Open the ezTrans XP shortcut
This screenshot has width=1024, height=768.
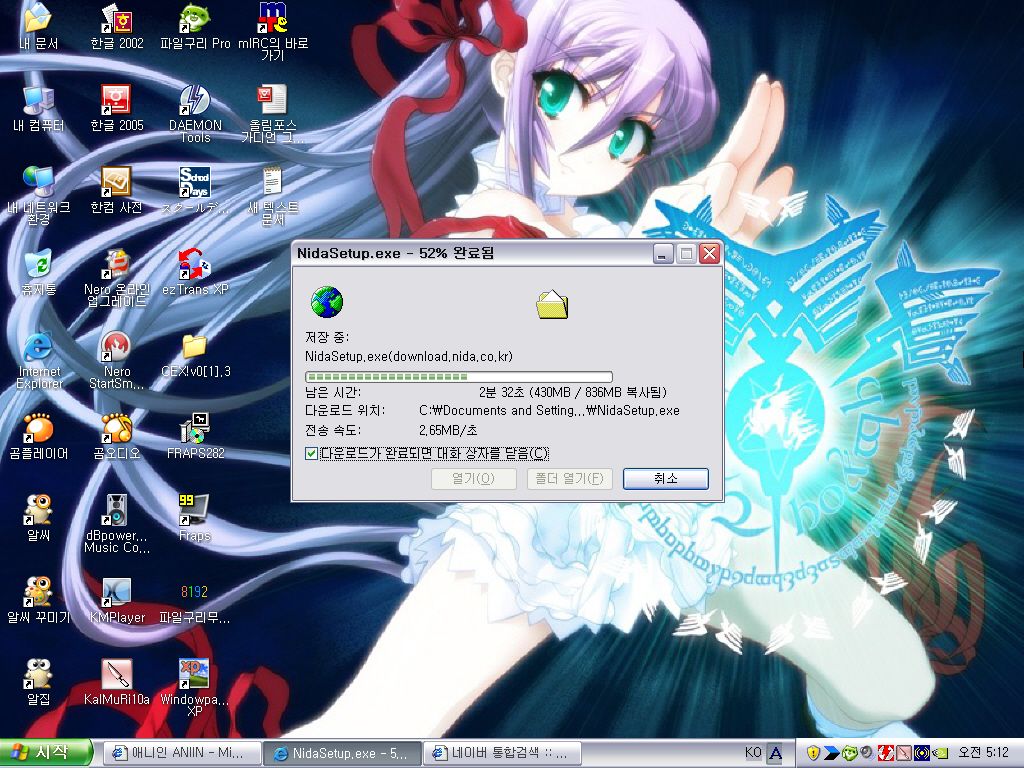pos(194,266)
